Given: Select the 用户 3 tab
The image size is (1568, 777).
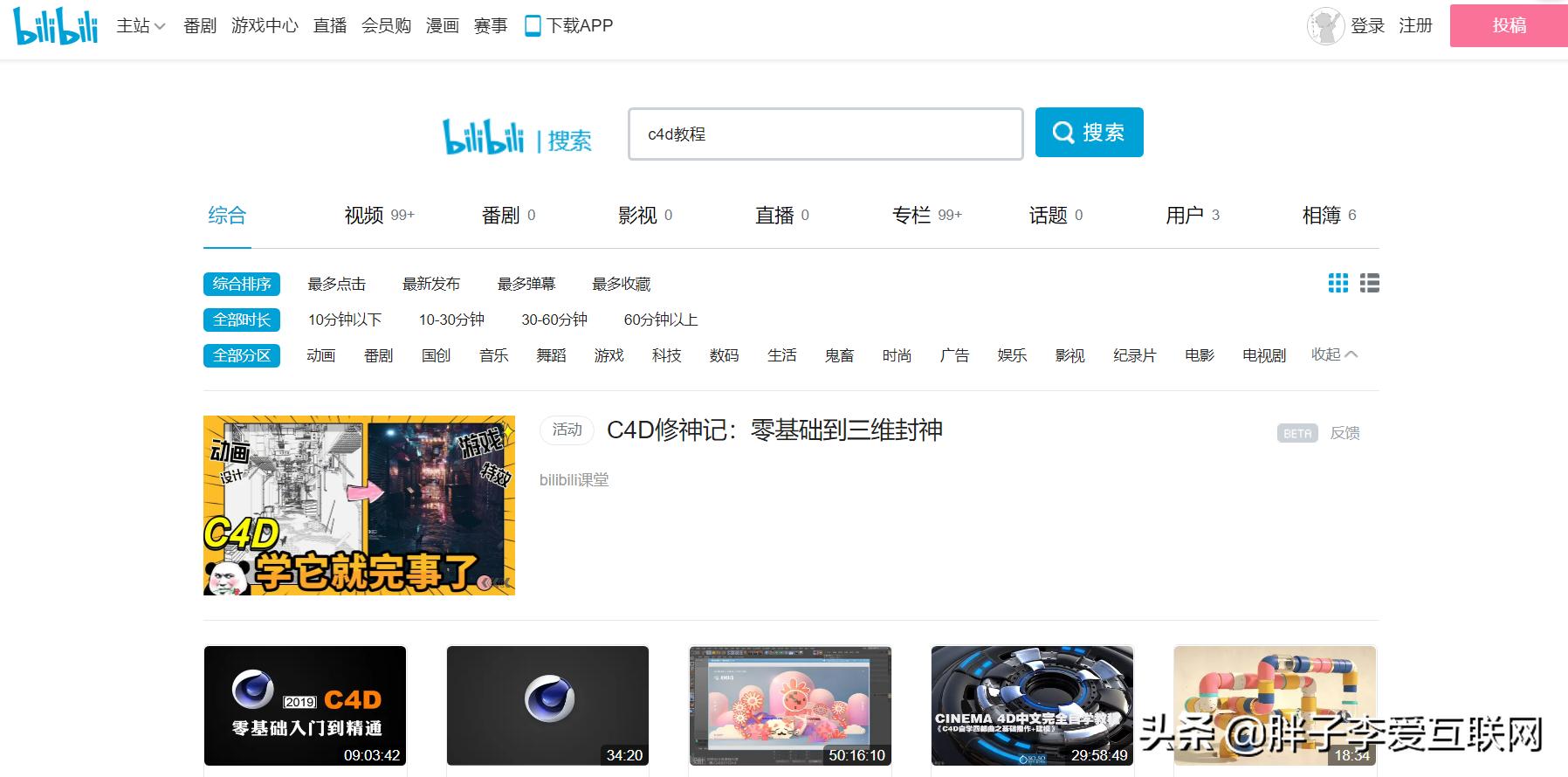Looking at the screenshot, I should 1193,216.
